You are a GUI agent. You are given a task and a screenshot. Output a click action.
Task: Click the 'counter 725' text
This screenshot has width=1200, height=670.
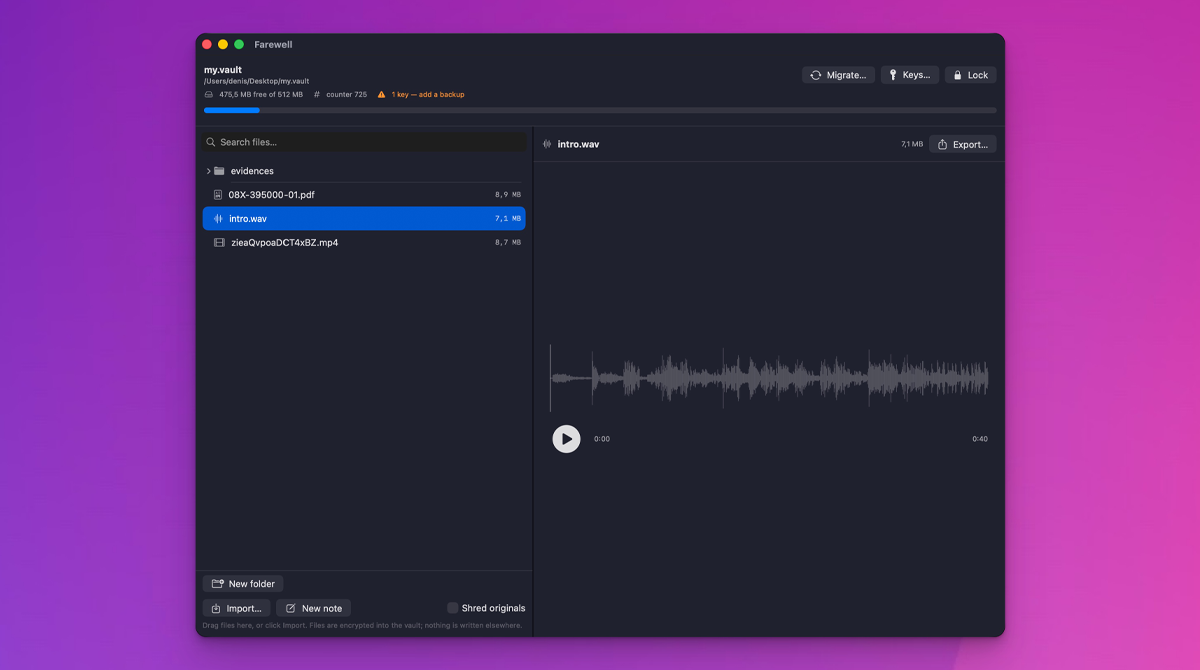point(346,95)
